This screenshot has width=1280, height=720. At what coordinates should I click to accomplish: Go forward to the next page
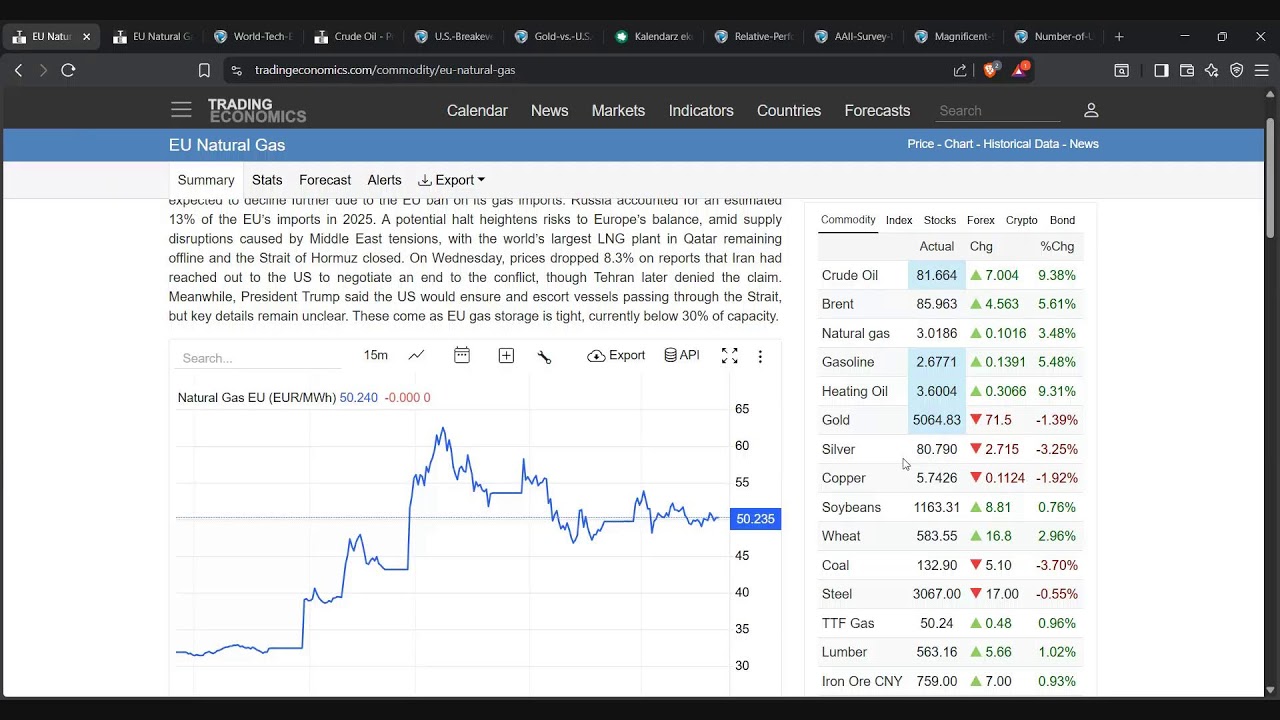[x=43, y=70]
